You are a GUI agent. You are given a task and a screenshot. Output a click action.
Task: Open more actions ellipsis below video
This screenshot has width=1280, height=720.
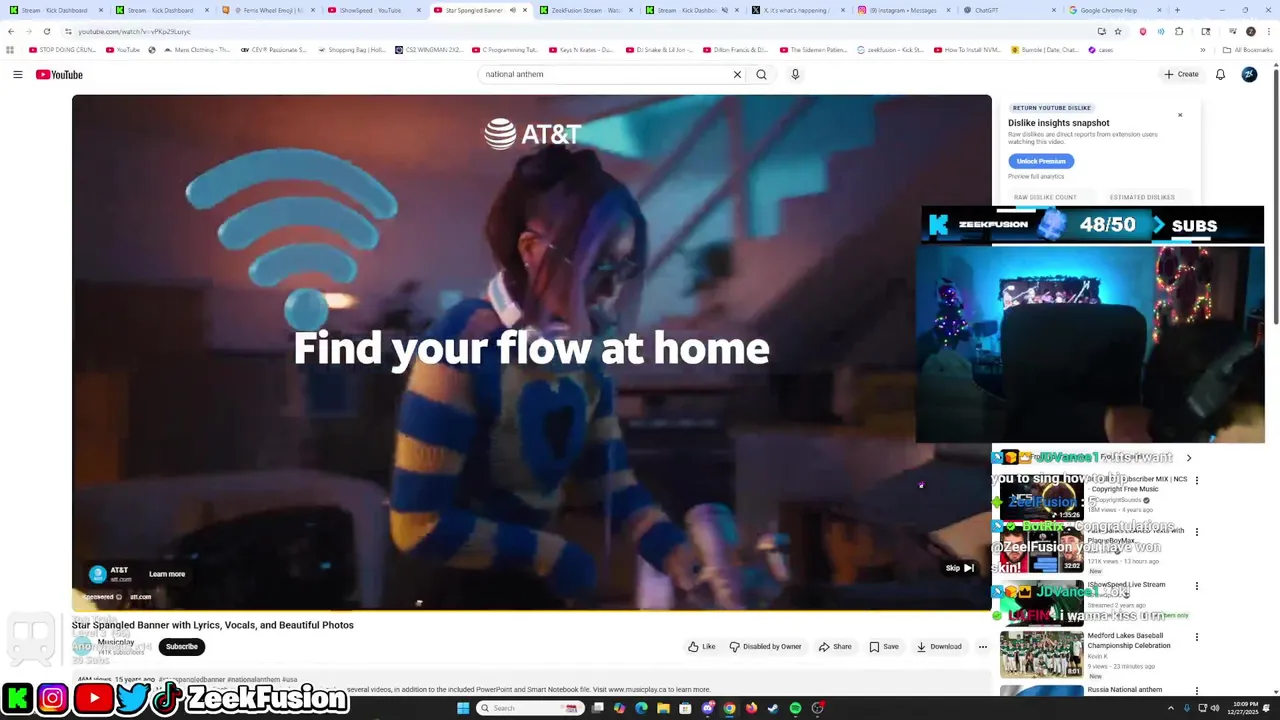point(982,647)
